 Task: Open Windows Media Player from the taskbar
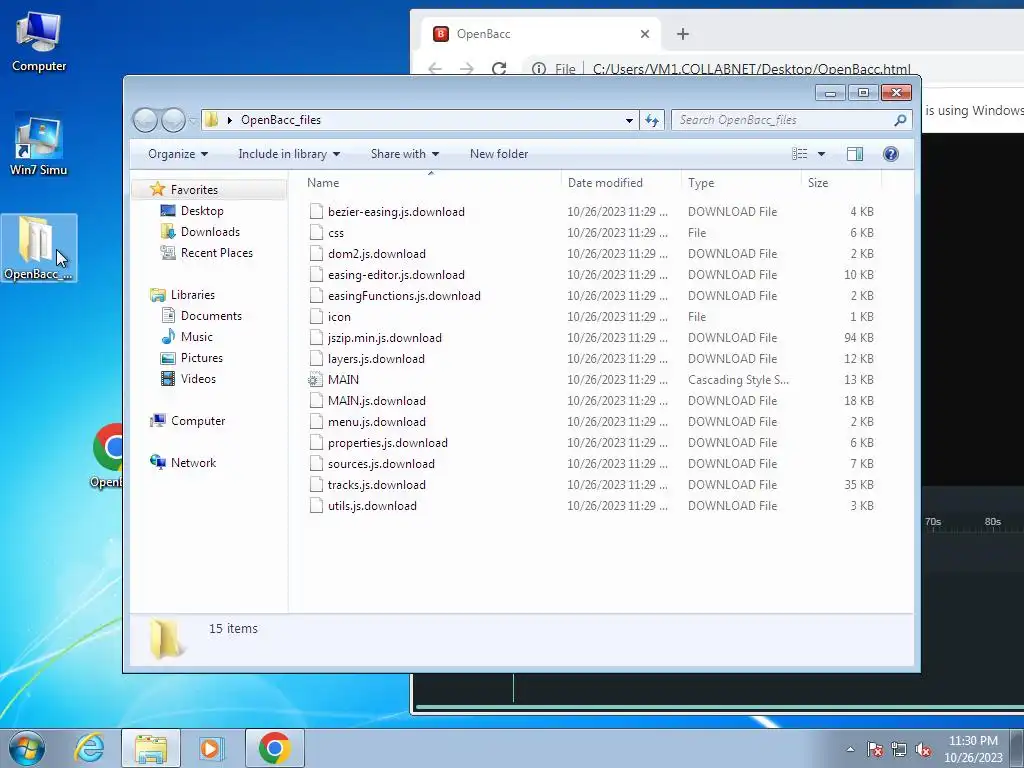[211, 748]
